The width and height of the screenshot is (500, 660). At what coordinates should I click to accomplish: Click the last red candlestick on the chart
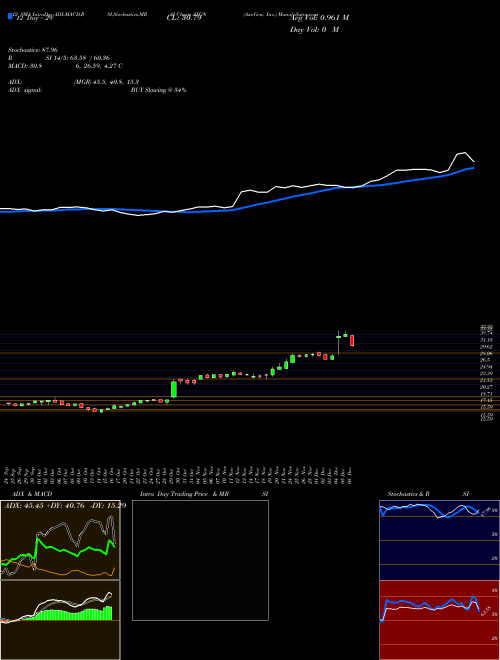352,340
